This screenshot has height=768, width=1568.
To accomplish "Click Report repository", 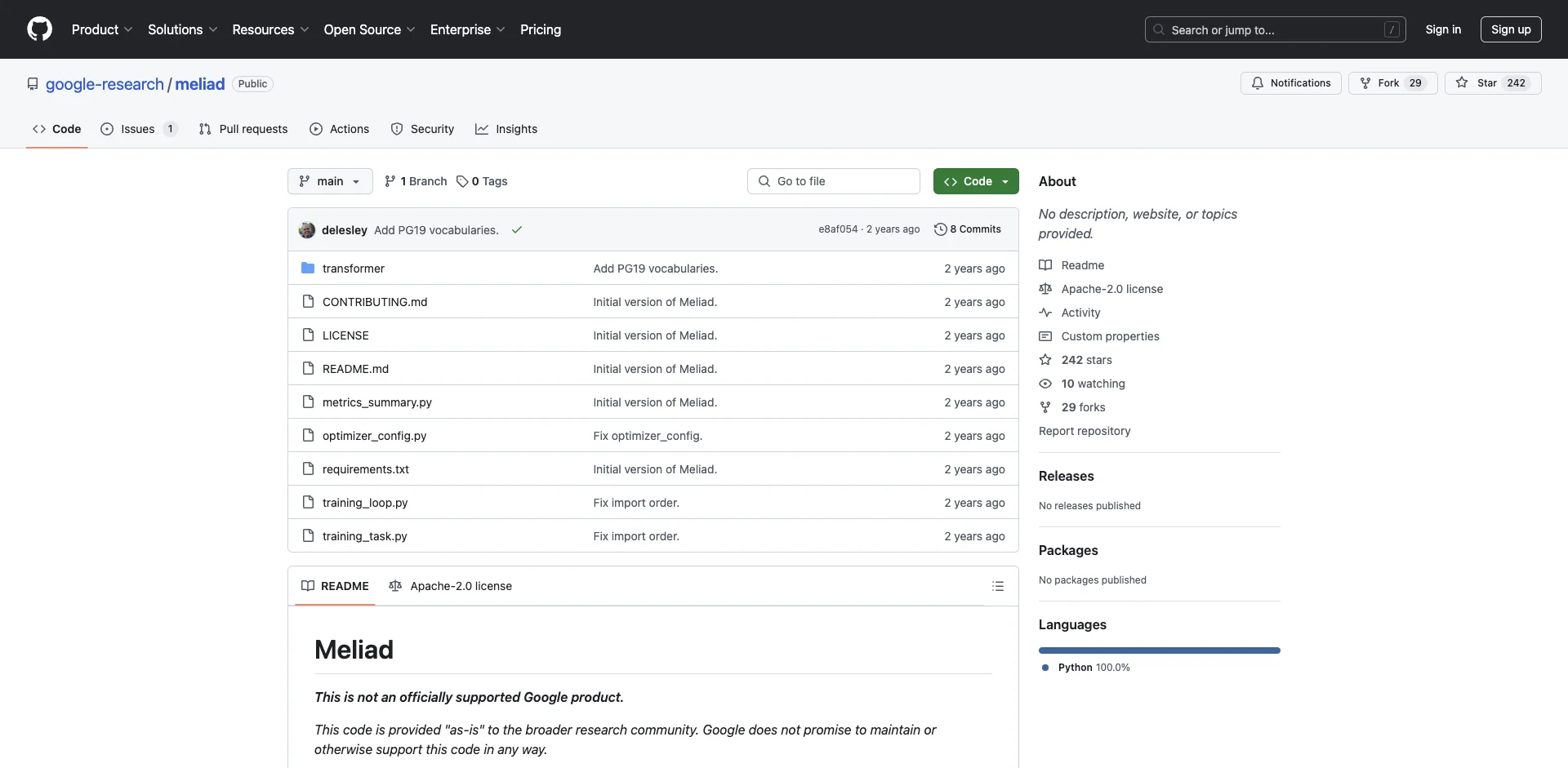I will 1085,431.
